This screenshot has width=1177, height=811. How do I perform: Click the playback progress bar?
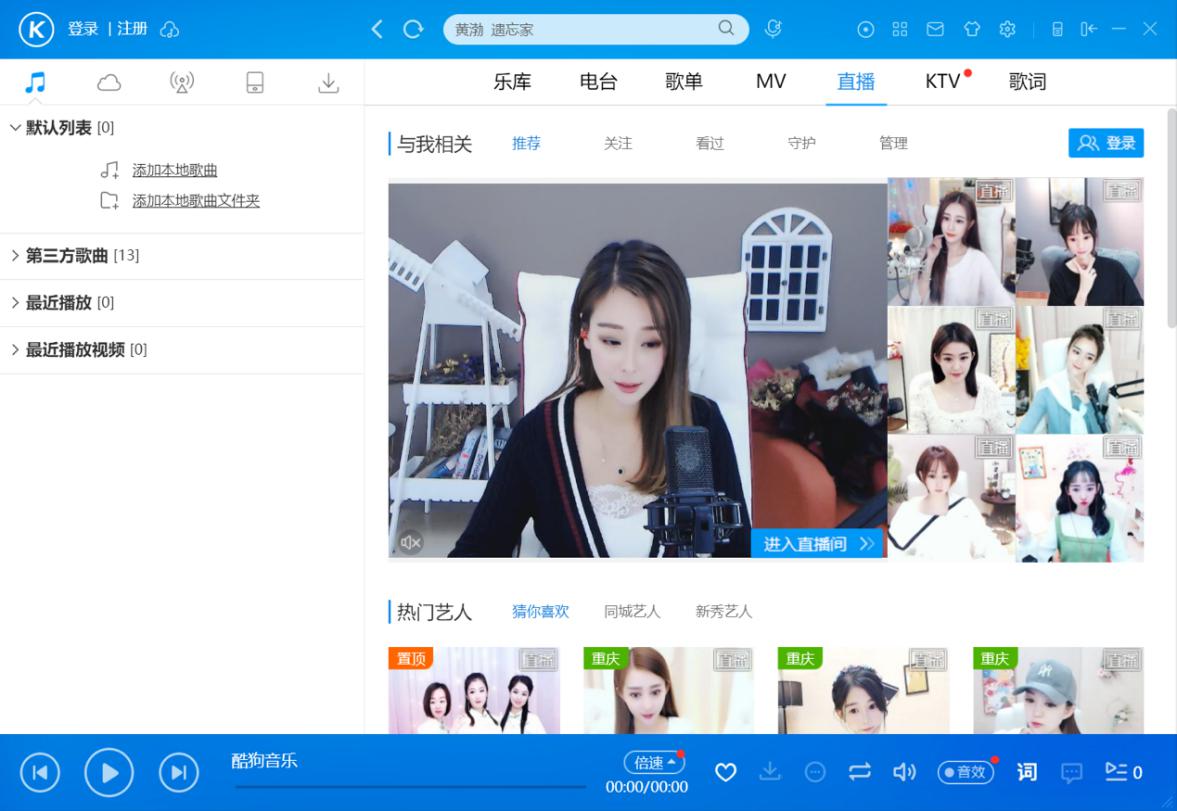tap(410, 787)
